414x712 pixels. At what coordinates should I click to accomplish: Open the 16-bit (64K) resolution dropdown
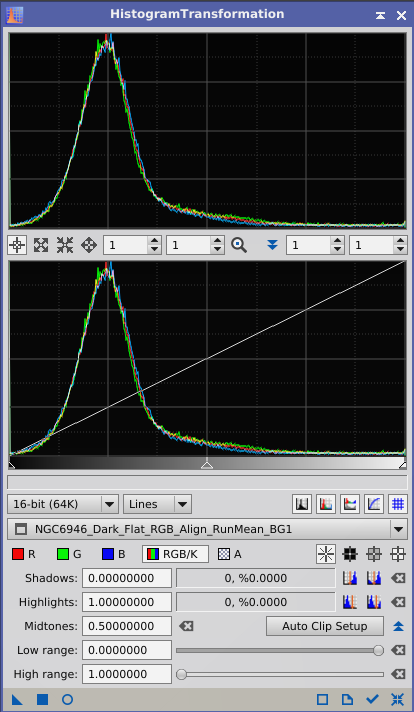tap(63, 504)
